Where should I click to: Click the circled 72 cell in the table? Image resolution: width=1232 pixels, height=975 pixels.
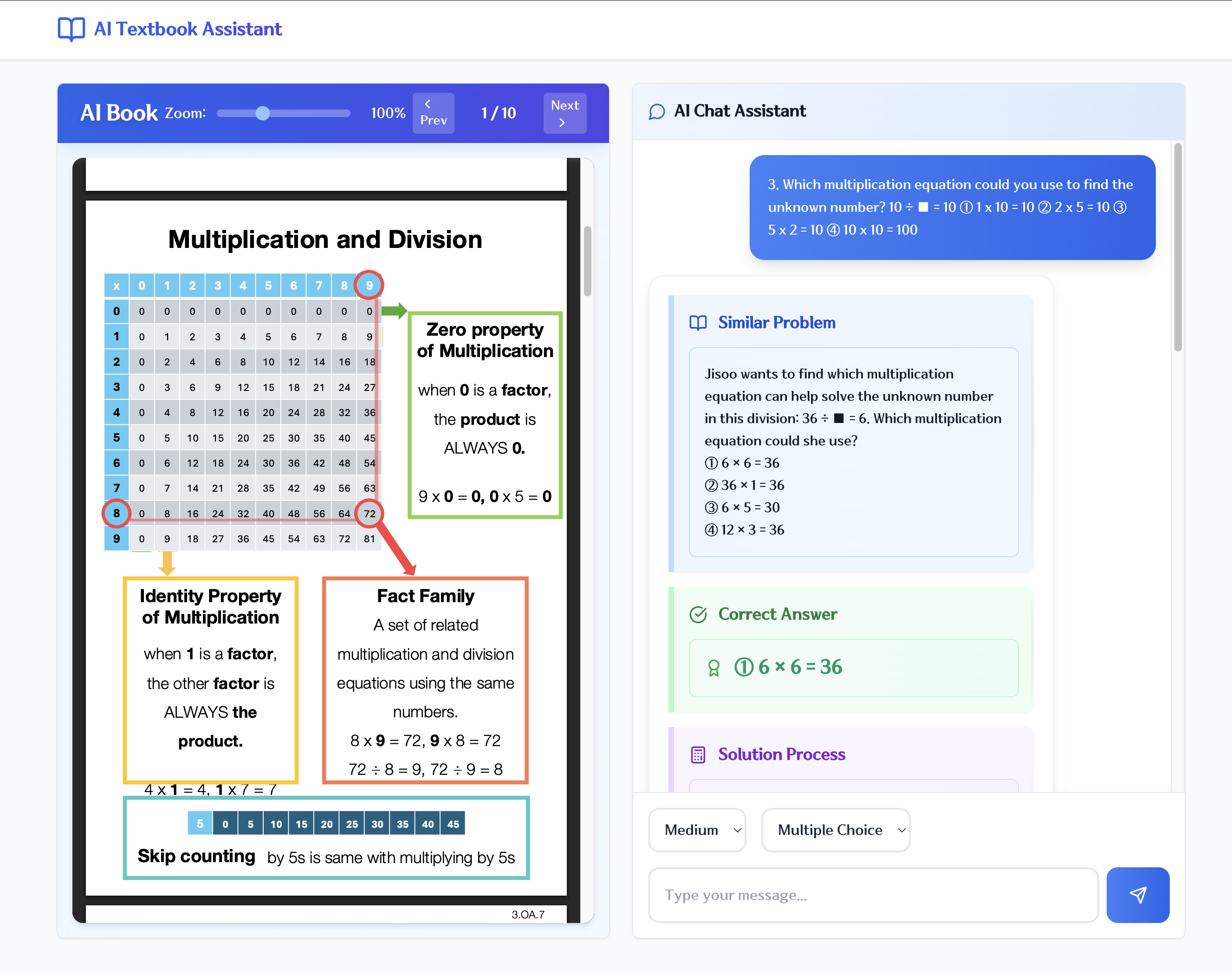(369, 513)
